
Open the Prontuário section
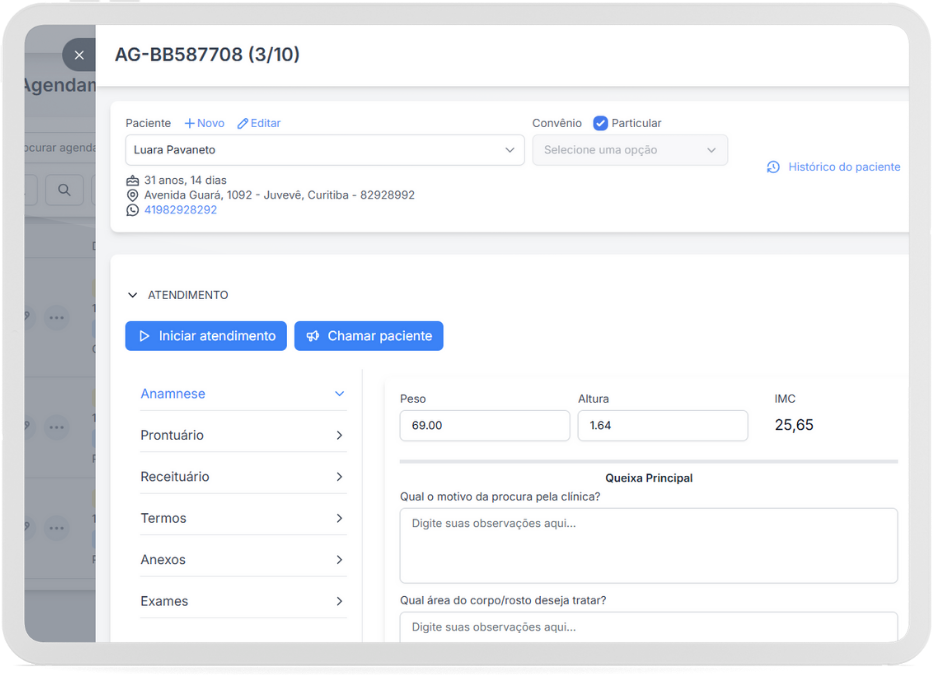point(243,435)
